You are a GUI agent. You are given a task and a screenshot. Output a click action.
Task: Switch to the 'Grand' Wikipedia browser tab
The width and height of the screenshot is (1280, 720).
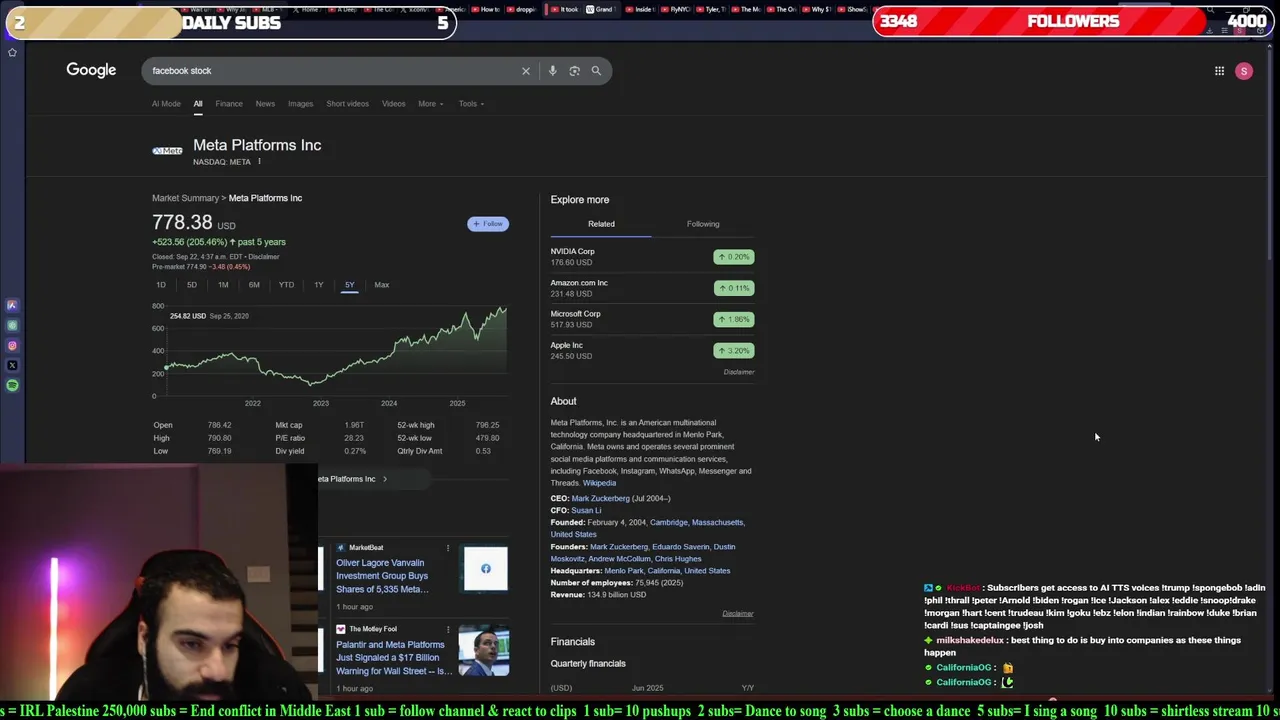pos(600,9)
